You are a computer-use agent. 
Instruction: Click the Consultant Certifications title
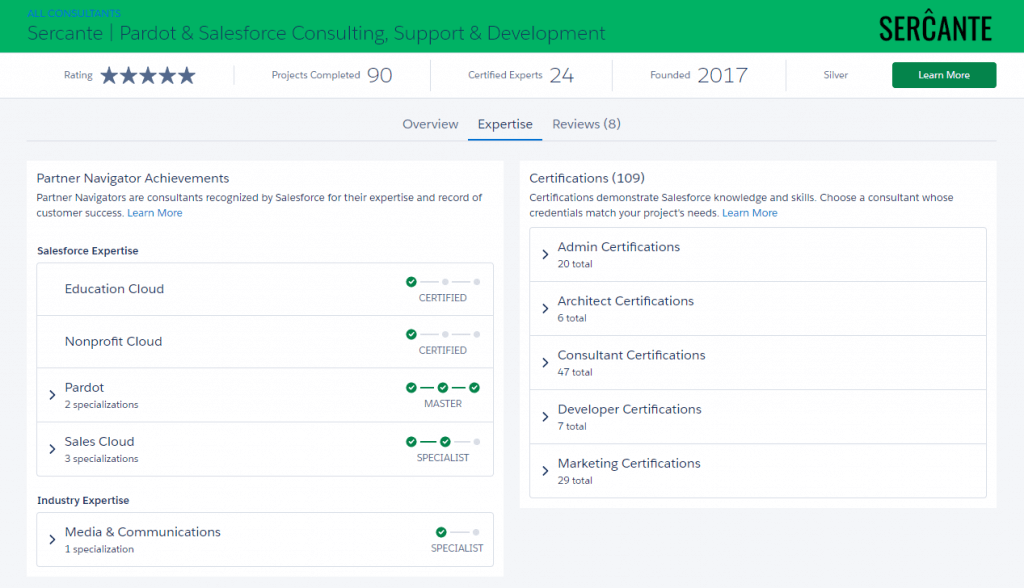point(632,355)
